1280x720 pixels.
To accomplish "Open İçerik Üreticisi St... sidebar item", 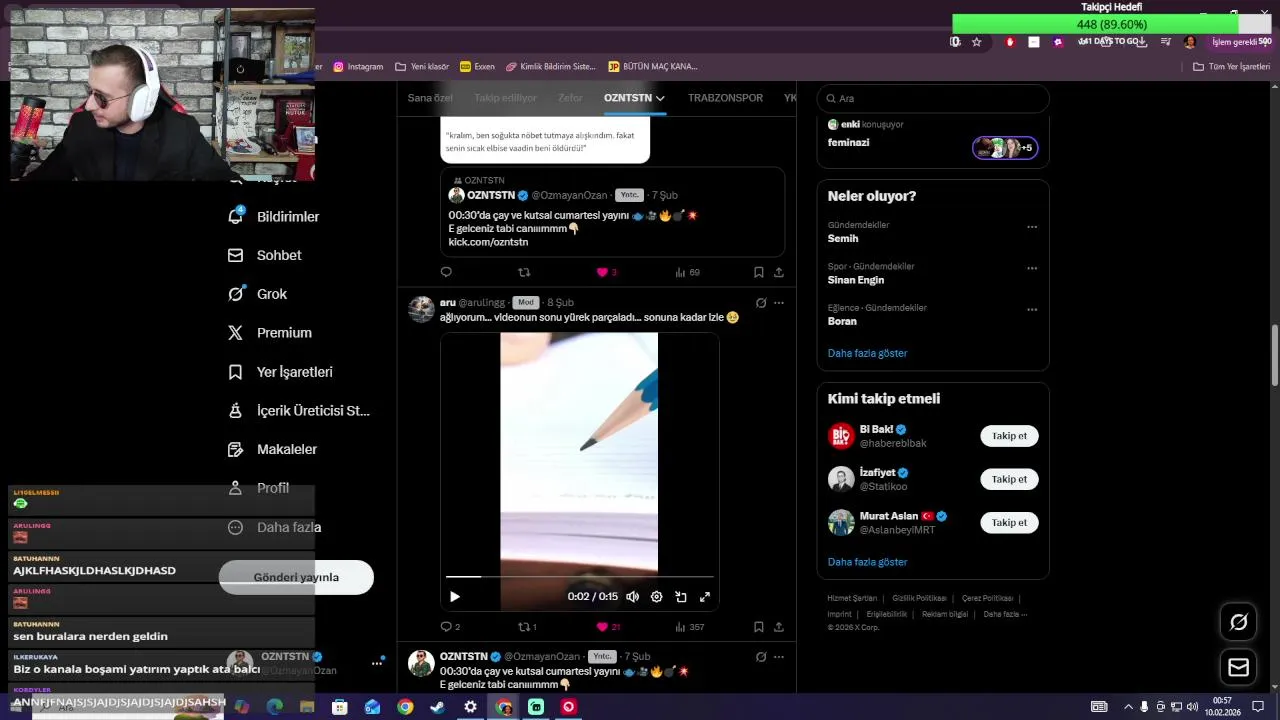I will click(x=299, y=411).
